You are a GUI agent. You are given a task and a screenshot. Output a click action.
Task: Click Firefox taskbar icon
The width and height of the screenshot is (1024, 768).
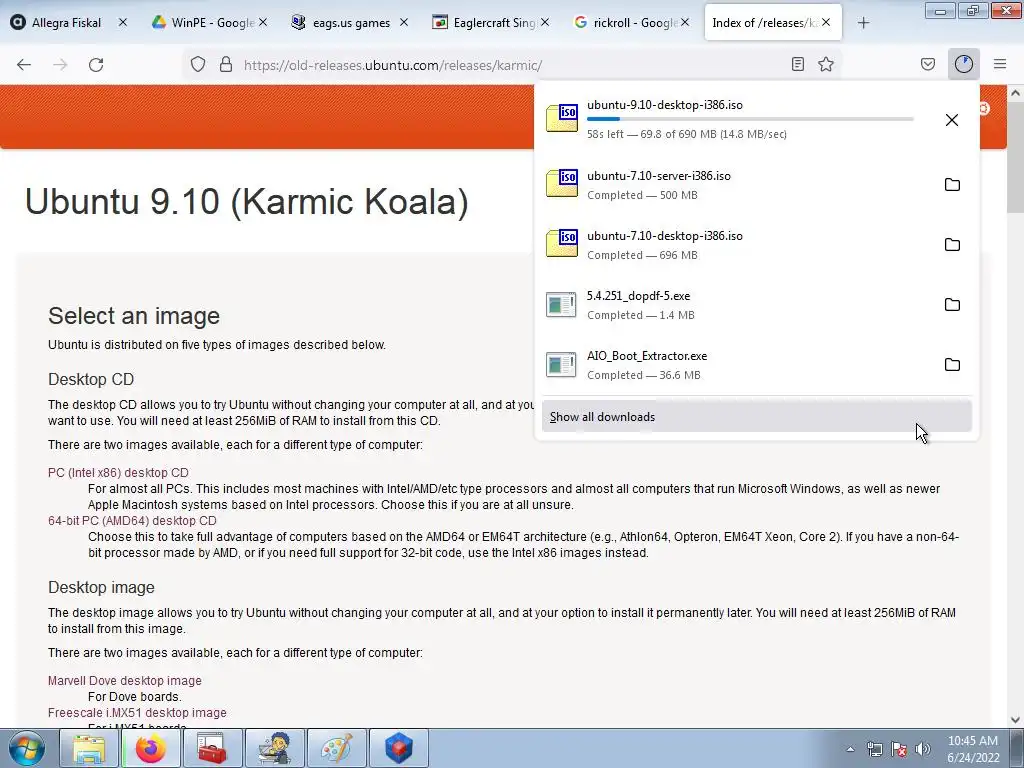[151, 748]
